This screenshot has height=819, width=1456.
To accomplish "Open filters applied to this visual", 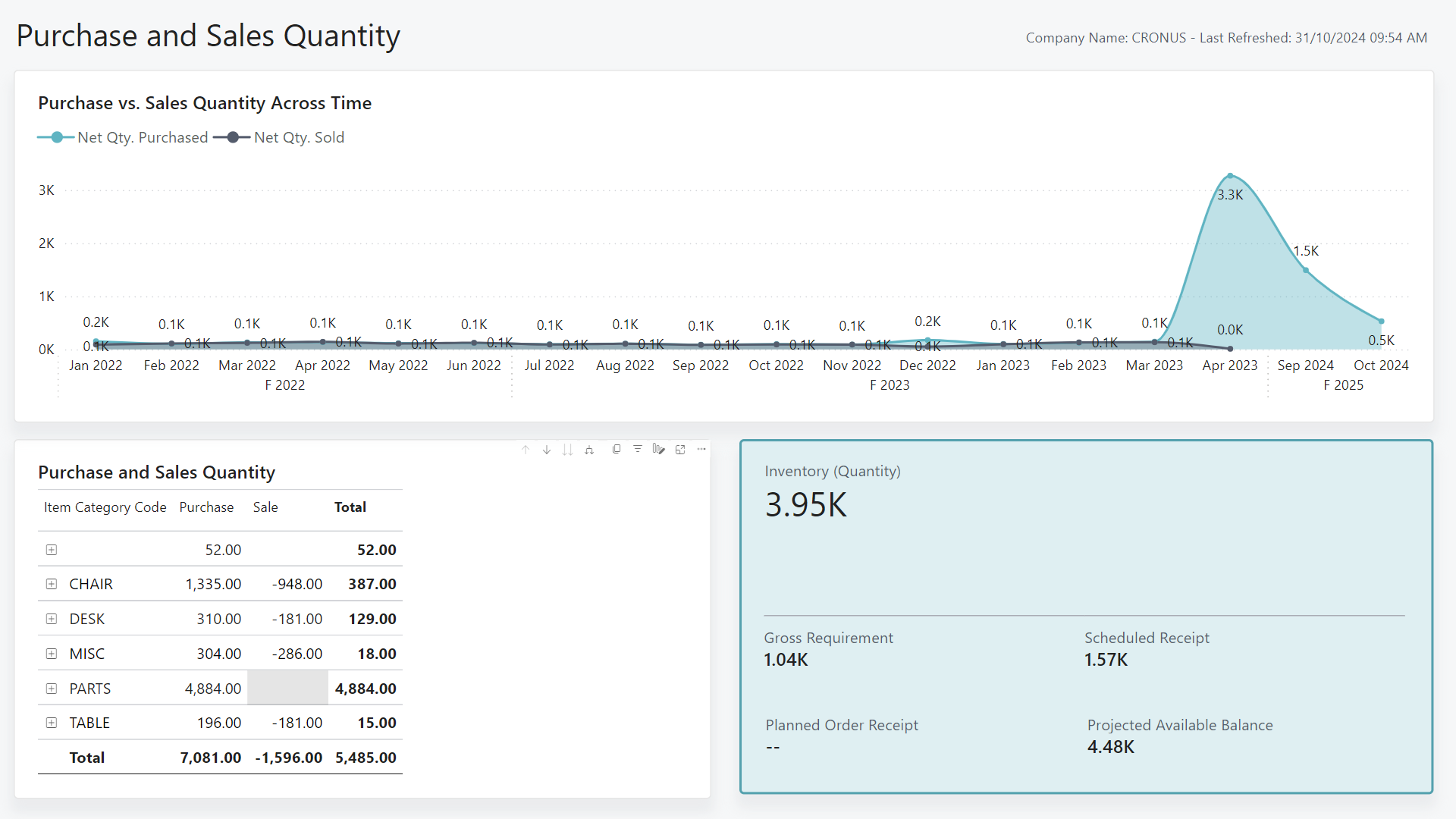I will pyautogui.click(x=638, y=449).
